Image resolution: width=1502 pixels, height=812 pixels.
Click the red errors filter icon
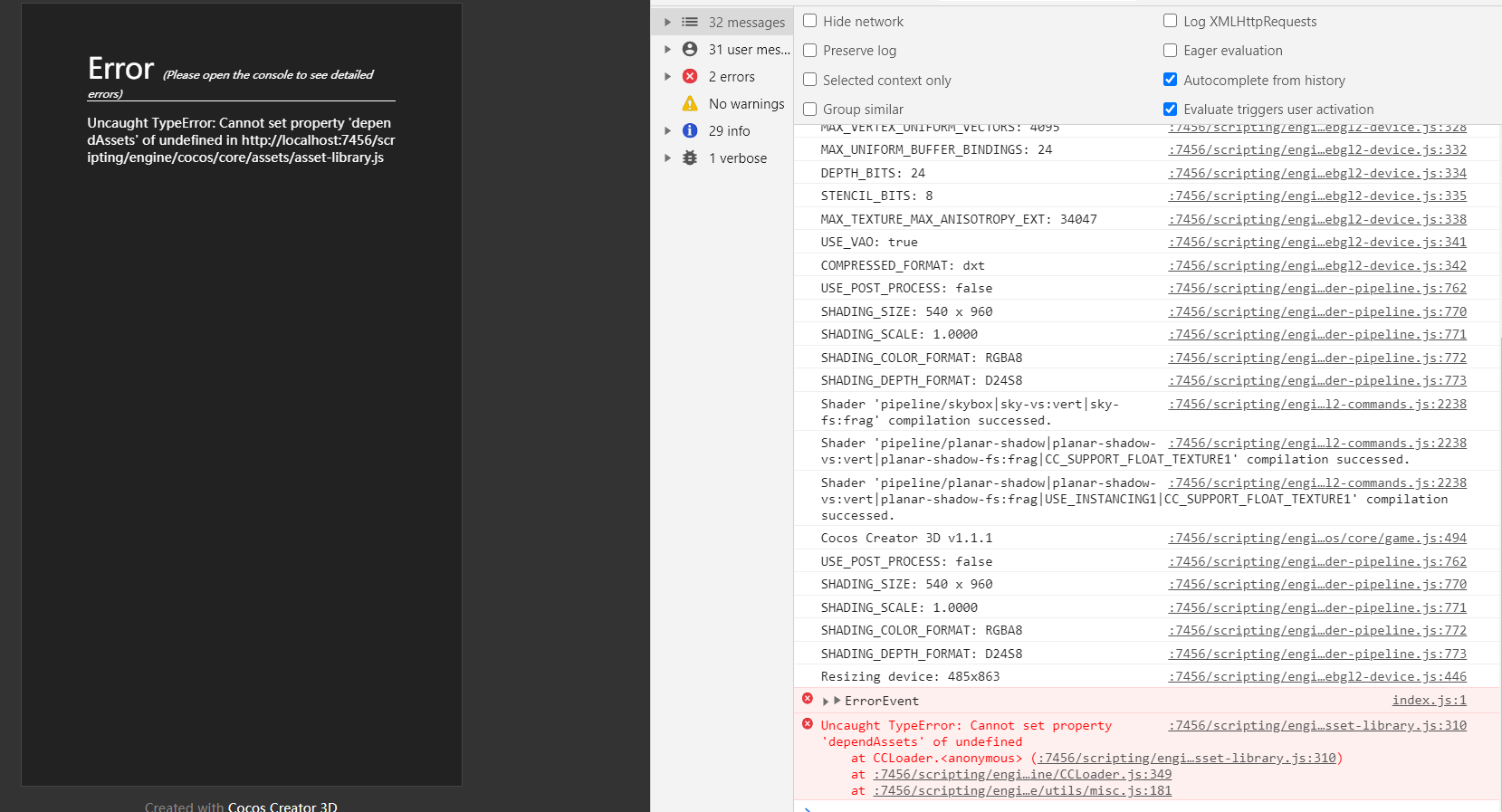click(x=690, y=77)
